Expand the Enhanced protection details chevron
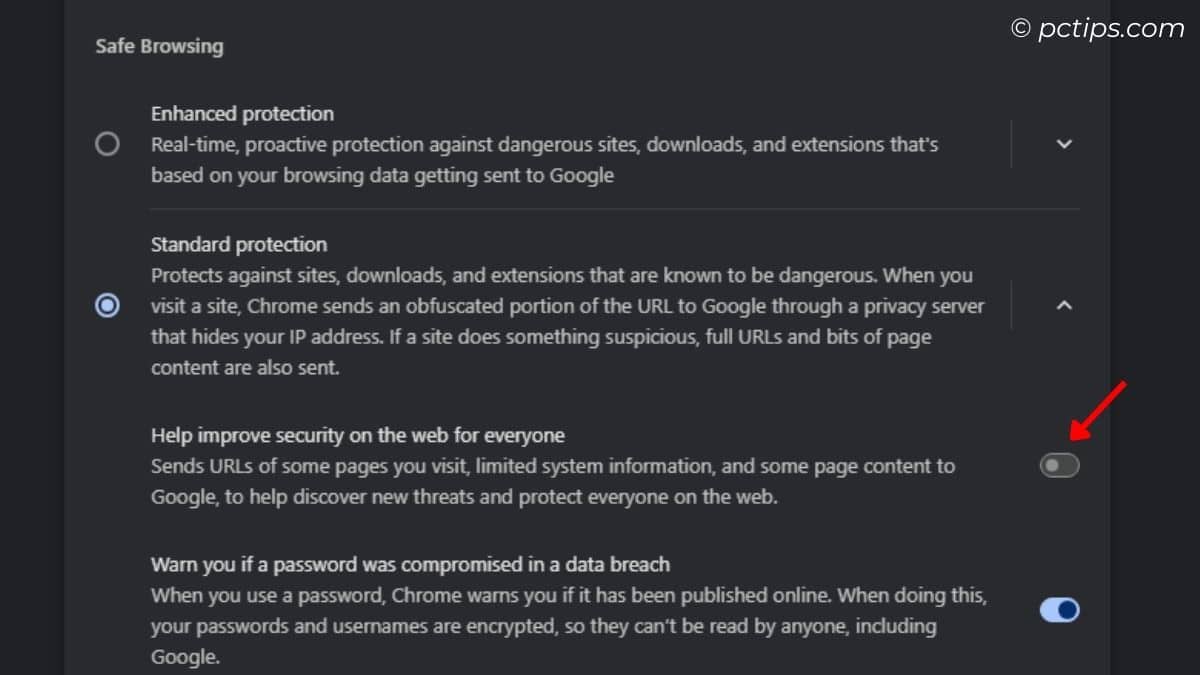Image resolution: width=1200 pixels, height=675 pixels. (x=1064, y=144)
